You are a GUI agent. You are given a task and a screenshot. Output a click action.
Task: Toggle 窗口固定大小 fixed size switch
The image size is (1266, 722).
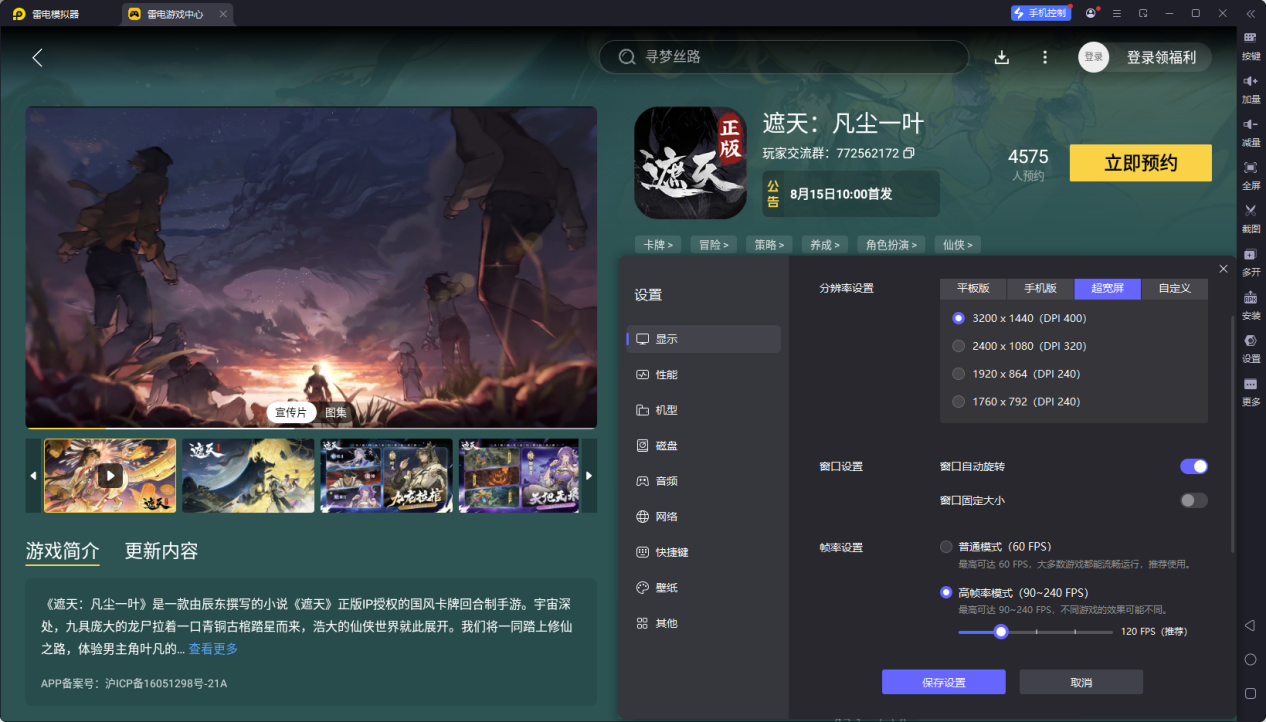tap(1194, 500)
